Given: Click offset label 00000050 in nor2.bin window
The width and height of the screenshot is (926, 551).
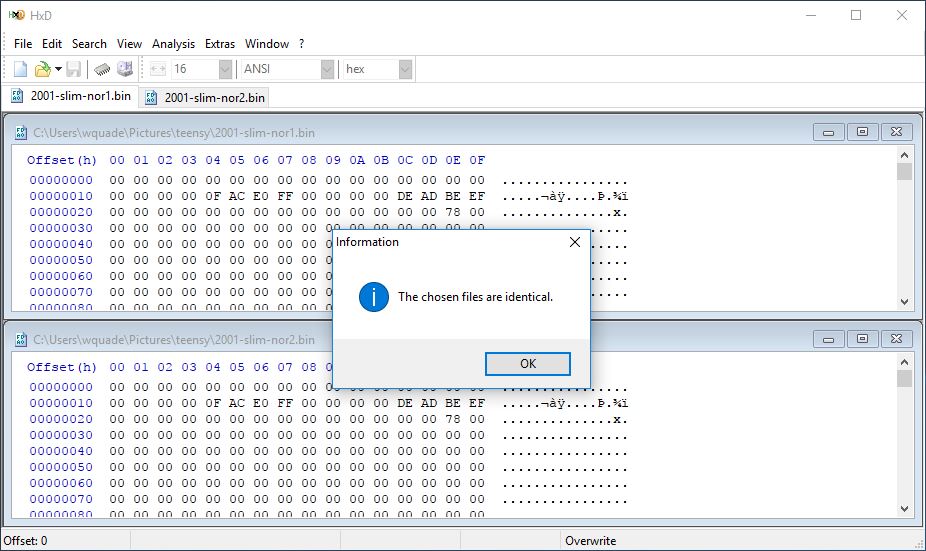Looking at the screenshot, I should [x=61, y=467].
